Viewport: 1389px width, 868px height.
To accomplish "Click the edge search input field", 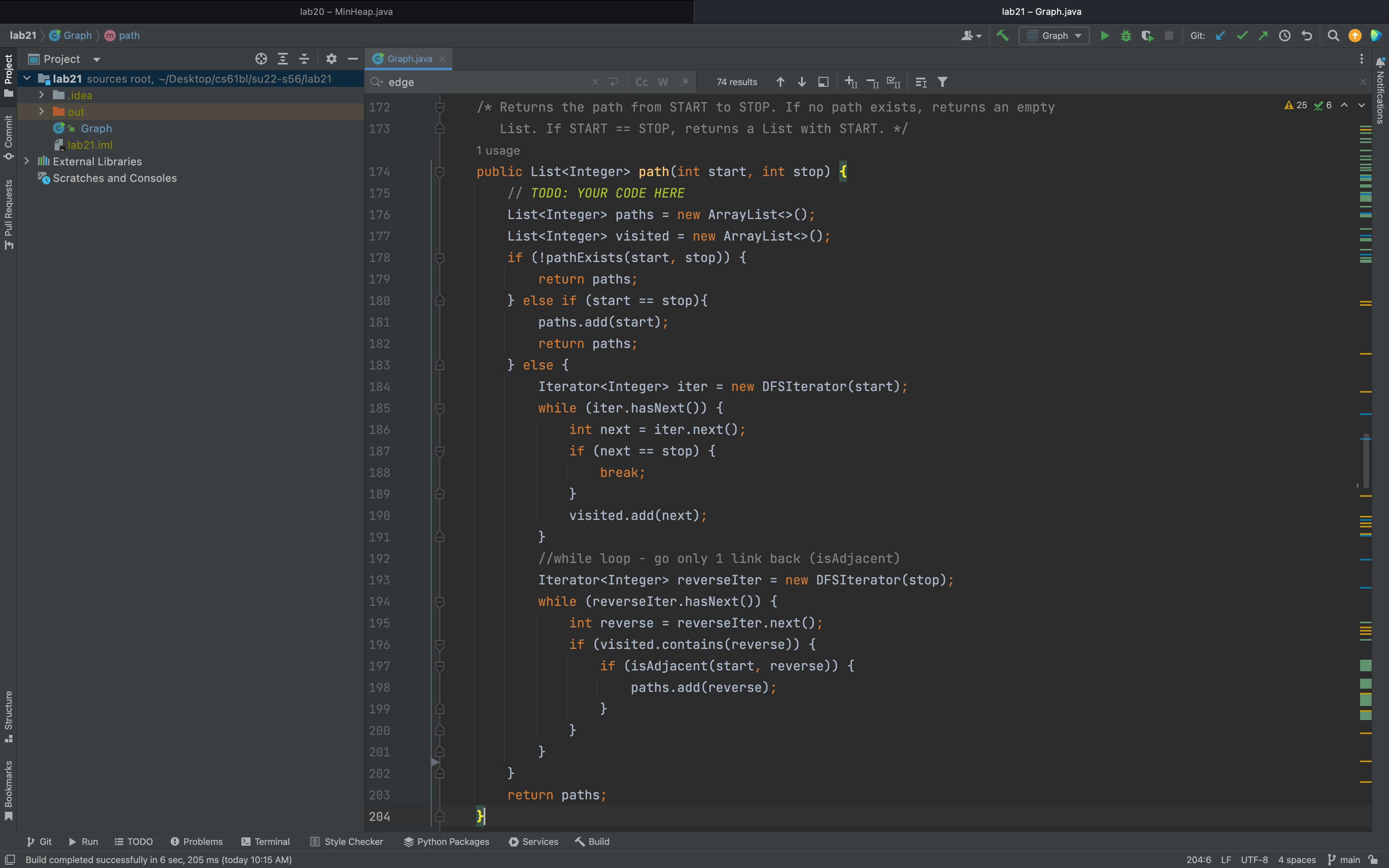I will click(488, 82).
